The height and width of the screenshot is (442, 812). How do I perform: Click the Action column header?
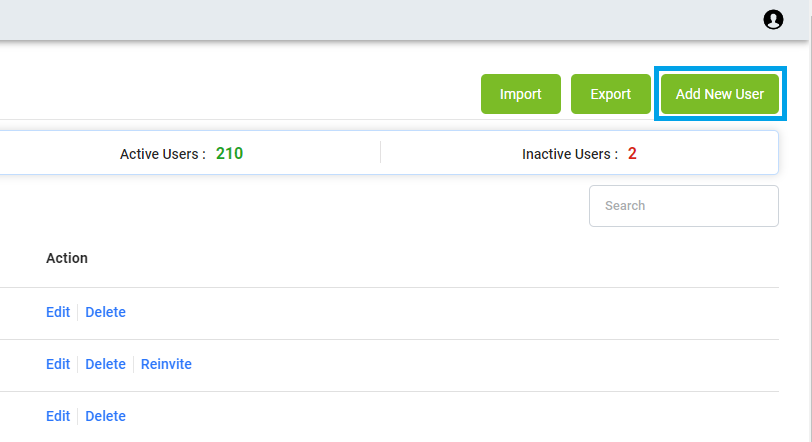coord(67,258)
